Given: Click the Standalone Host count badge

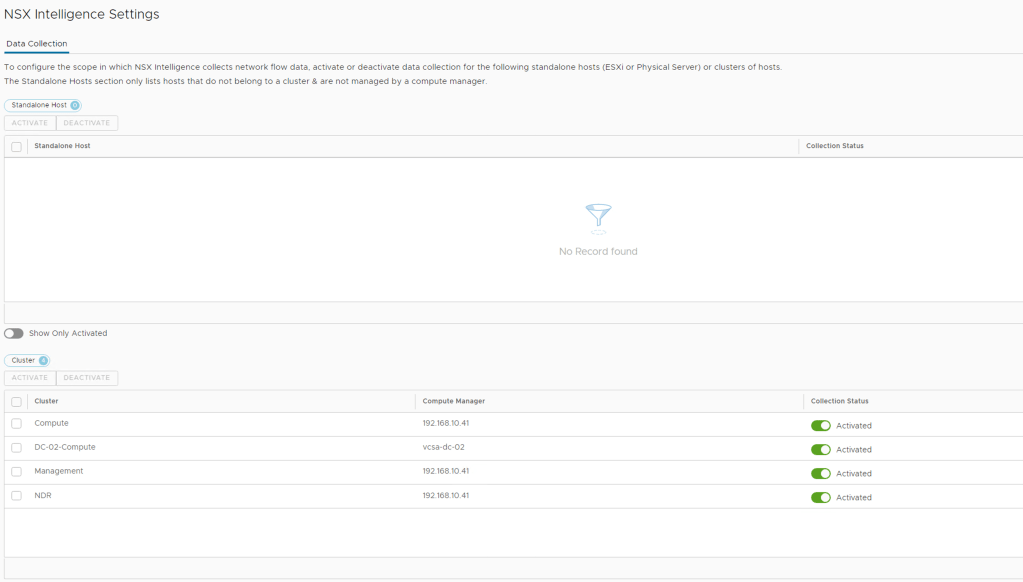Looking at the screenshot, I should pyautogui.click(x=75, y=105).
